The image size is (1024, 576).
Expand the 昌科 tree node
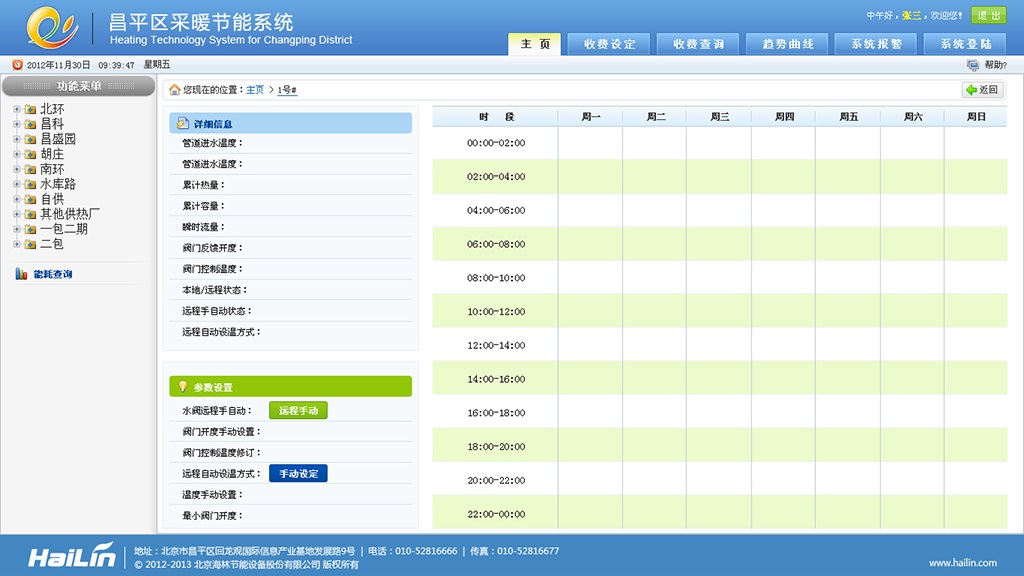[x=17, y=123]
